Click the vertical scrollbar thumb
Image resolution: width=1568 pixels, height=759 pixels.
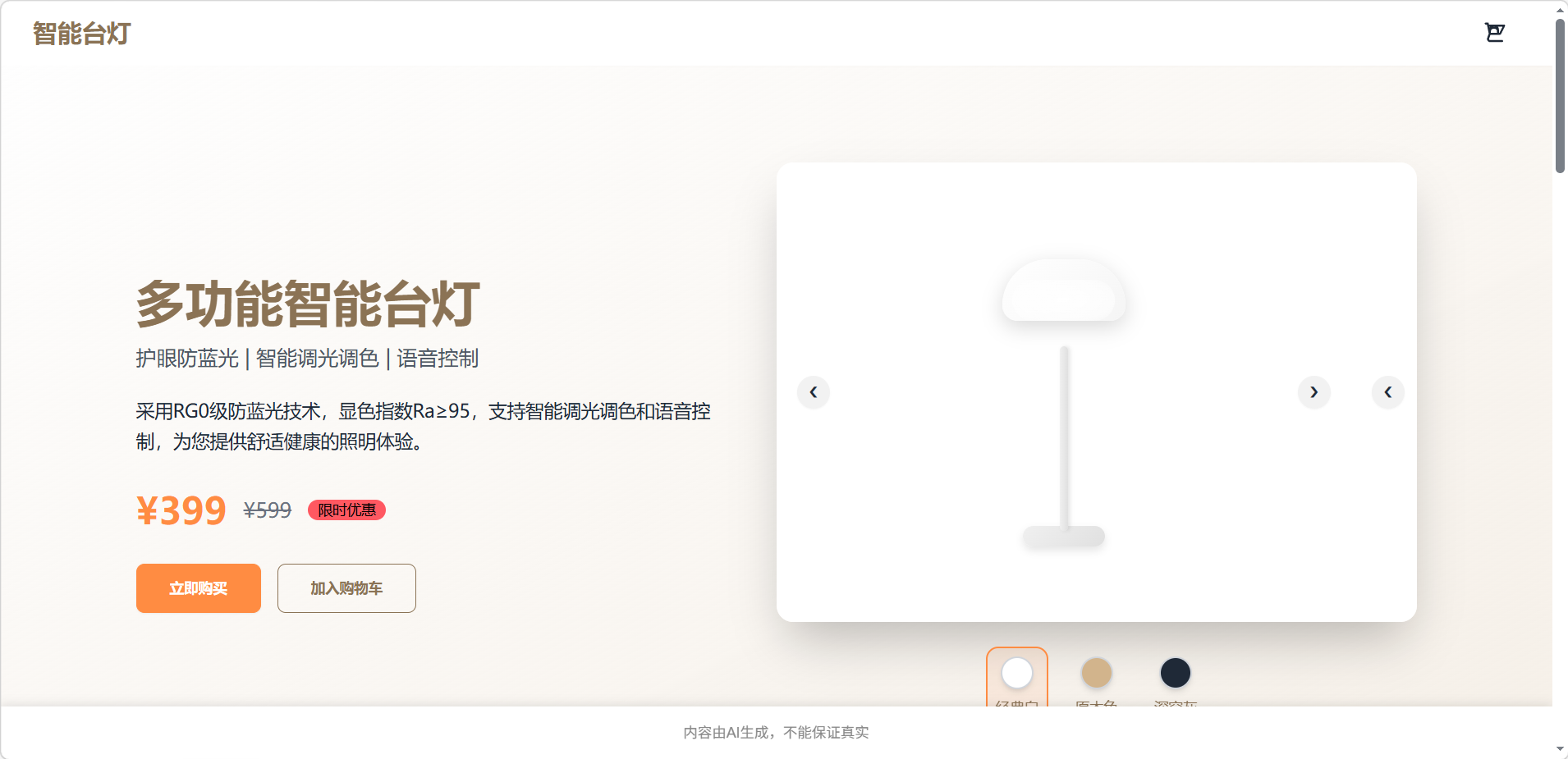[1560, 95]
